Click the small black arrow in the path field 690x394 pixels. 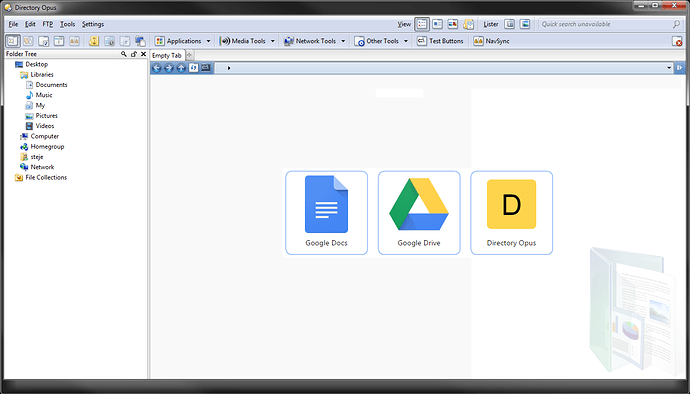[229, 68]
